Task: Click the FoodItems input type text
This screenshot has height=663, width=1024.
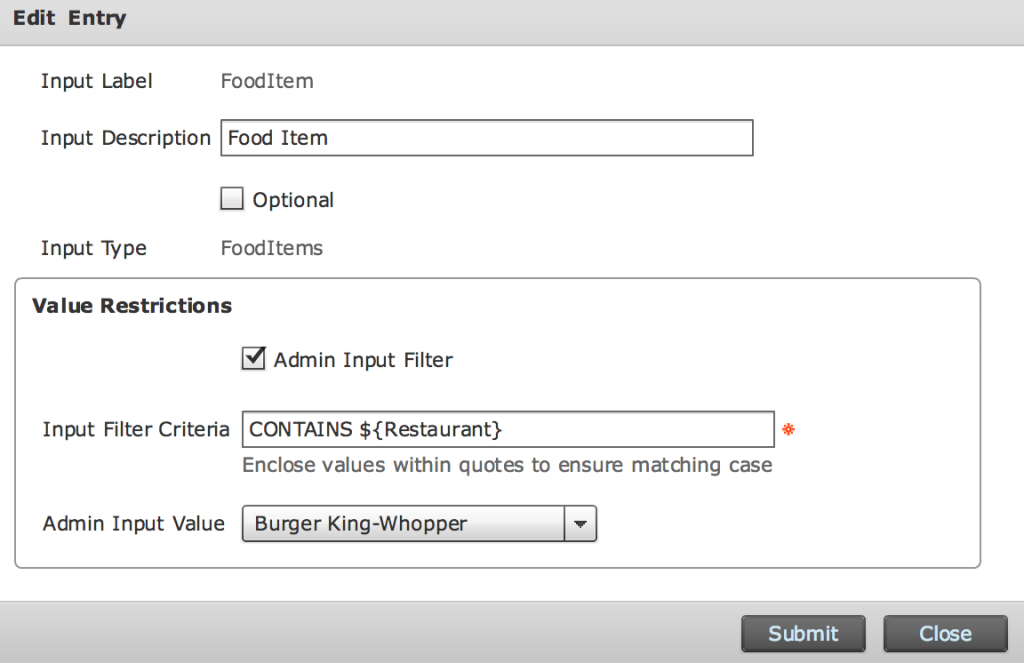Action: [271, 248]
